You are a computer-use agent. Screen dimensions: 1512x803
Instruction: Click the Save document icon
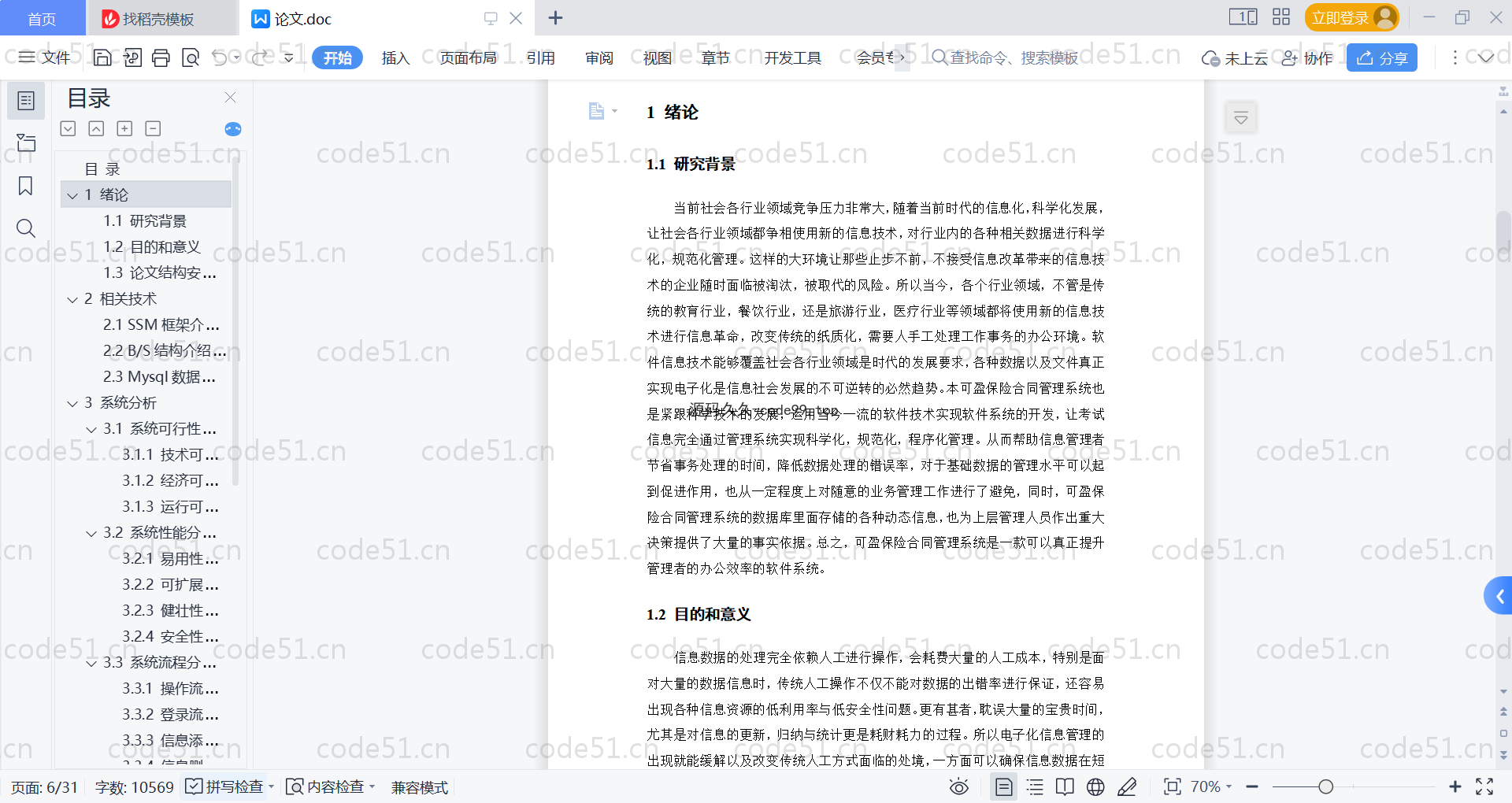coord(102,57)
